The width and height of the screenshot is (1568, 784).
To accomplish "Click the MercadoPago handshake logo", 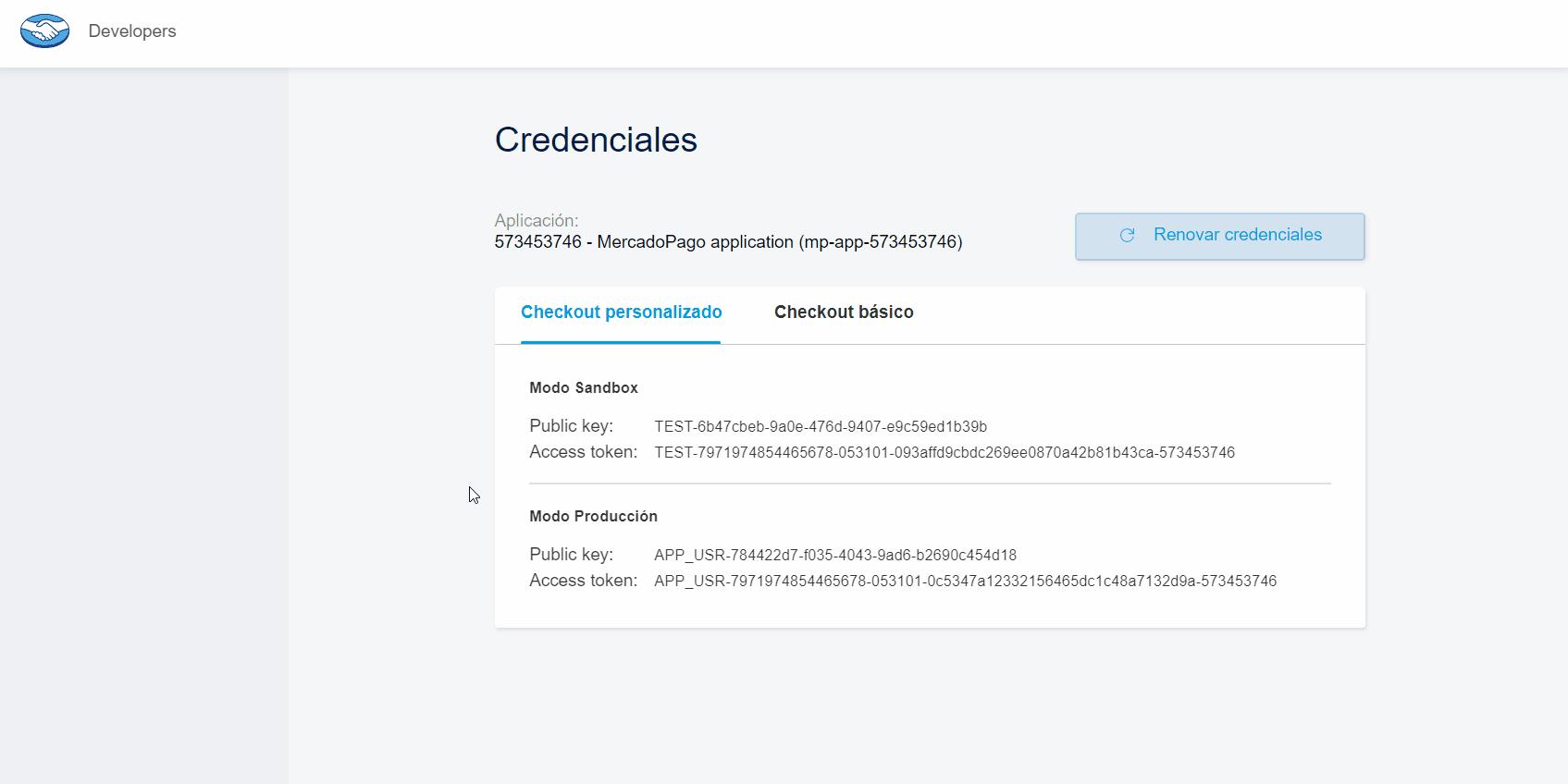I will click(44, 31).
